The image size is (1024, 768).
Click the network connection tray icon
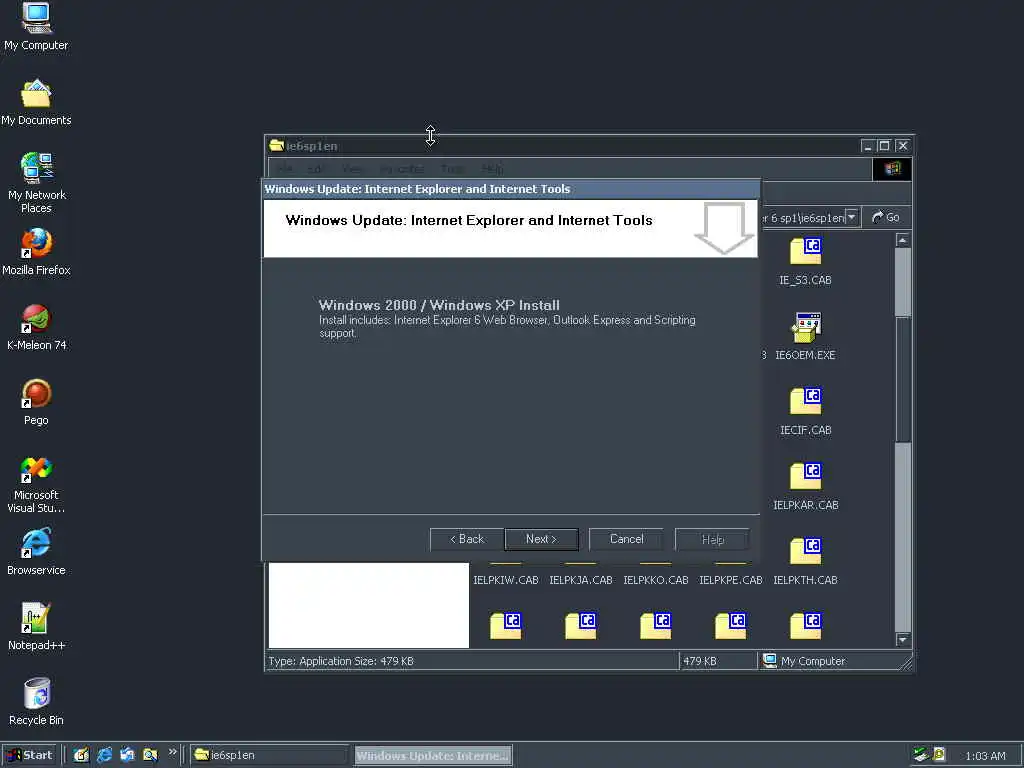pyautogui.click(x=920, y=755)
